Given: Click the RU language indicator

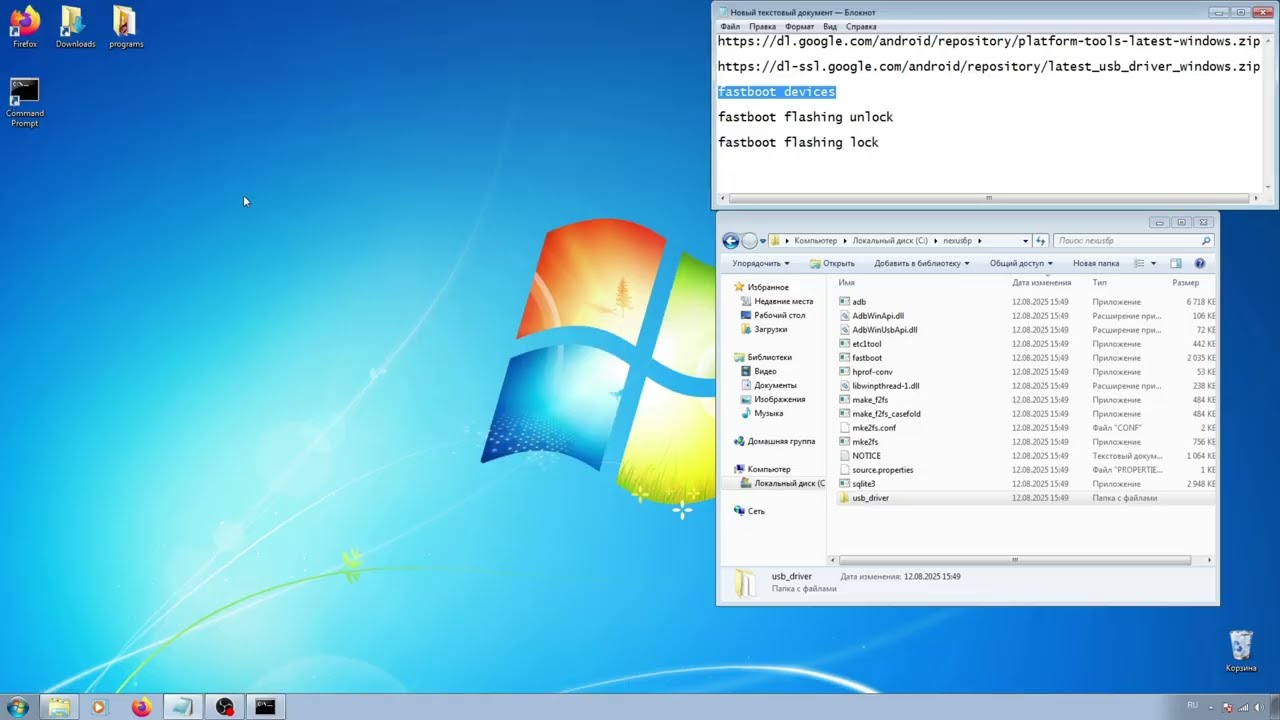Looking at the screenshot, I should [x=1192, y=706].
